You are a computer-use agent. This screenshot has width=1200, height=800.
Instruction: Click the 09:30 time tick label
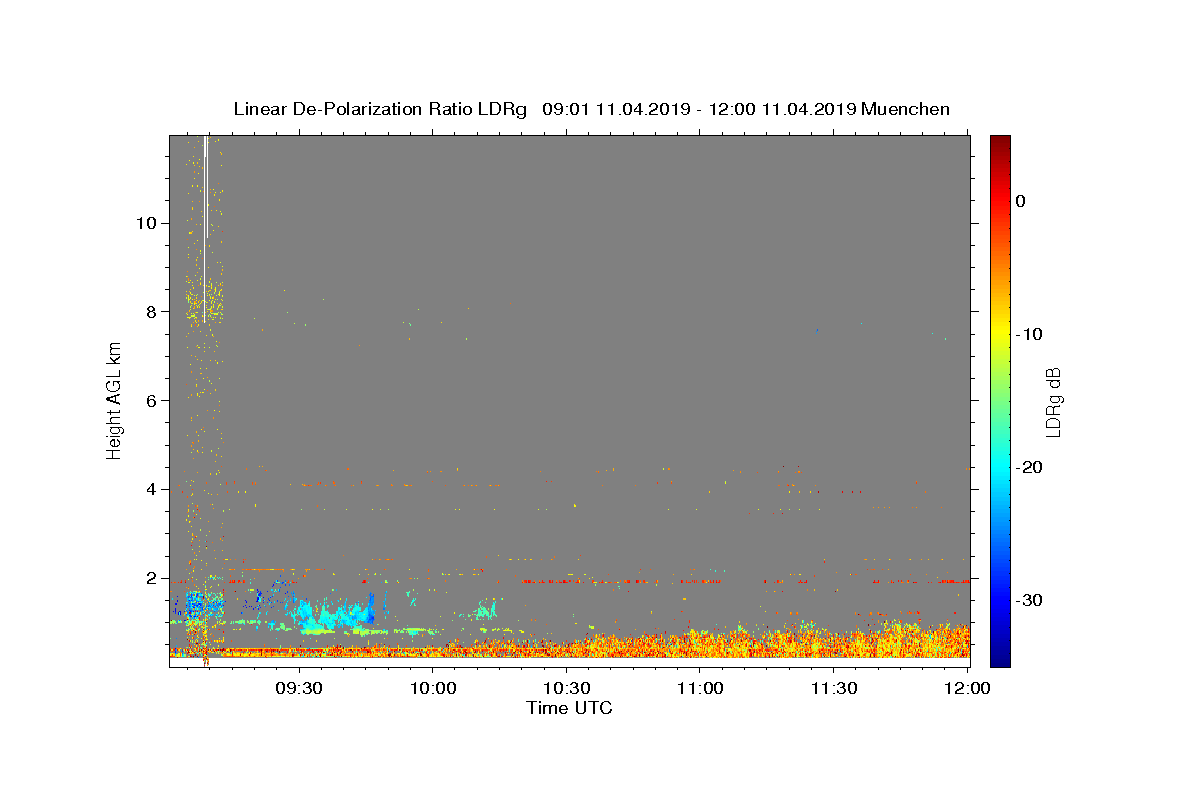coord(299,688)
